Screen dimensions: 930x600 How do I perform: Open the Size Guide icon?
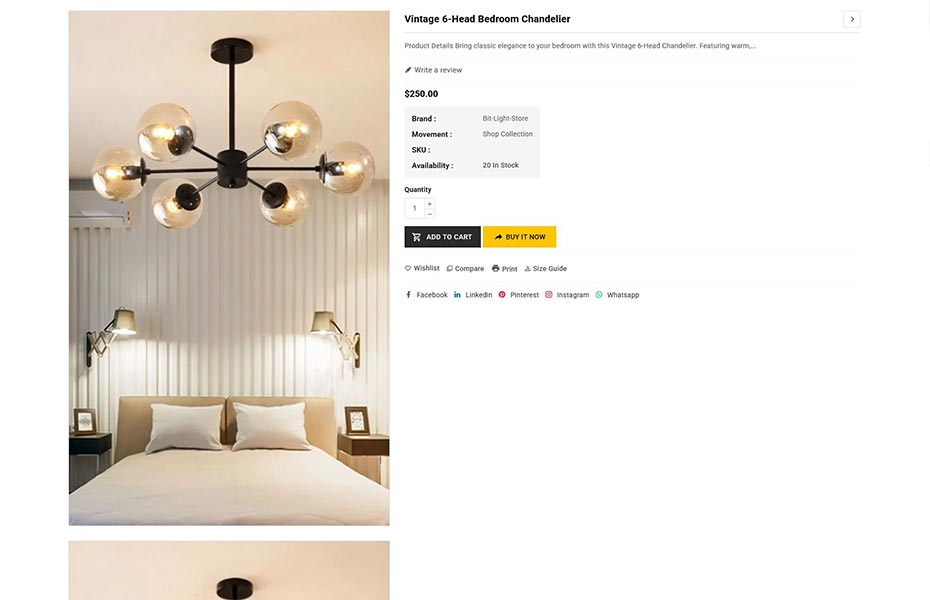pyautogui.click(x=527, y=269)
